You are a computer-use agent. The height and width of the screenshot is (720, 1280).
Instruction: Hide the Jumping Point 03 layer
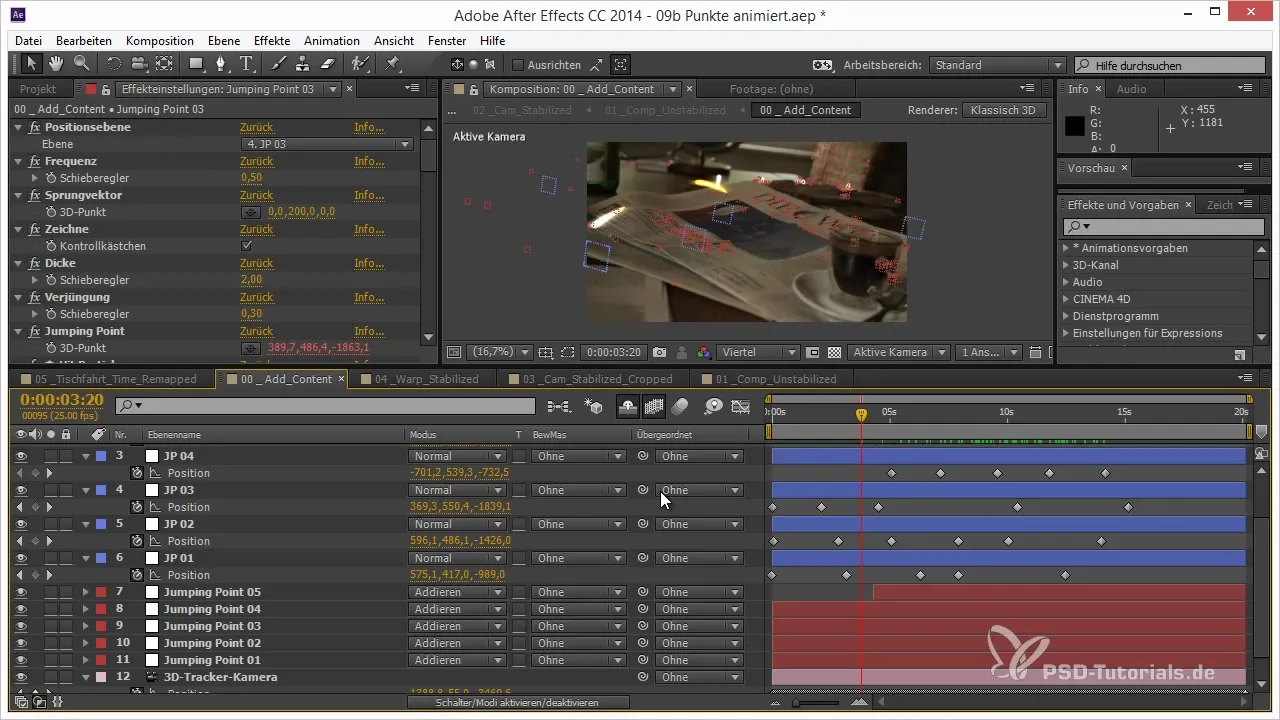(22, 626)
